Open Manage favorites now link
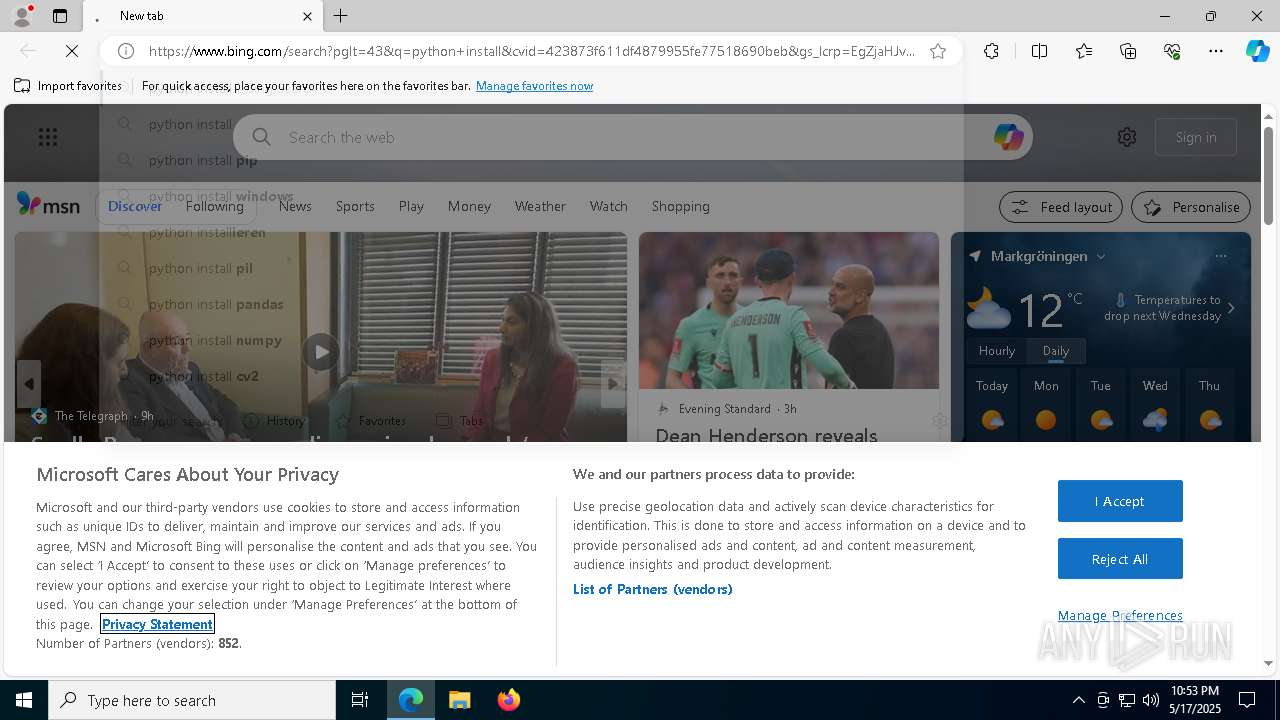The height and width of the screenshot is (720, 1280). click(534, 86)
